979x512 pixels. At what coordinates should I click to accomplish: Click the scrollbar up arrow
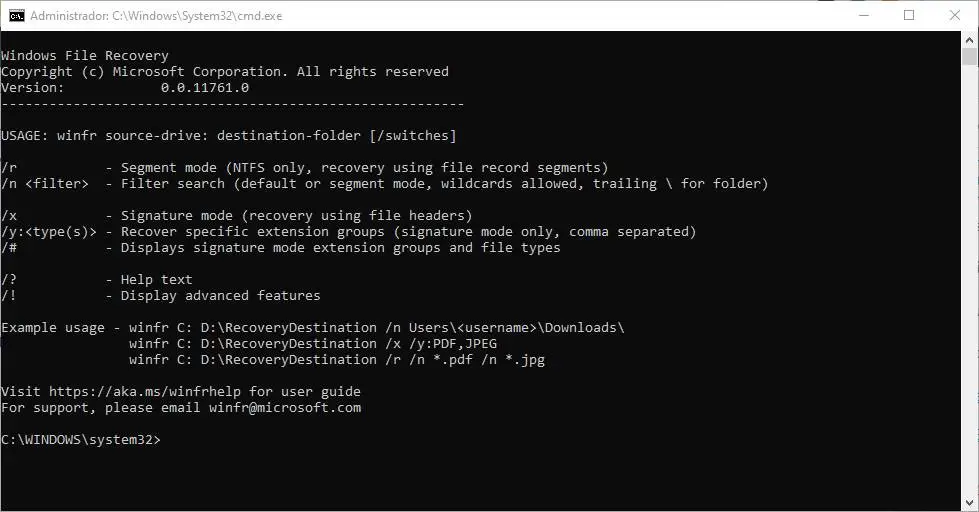969,39
